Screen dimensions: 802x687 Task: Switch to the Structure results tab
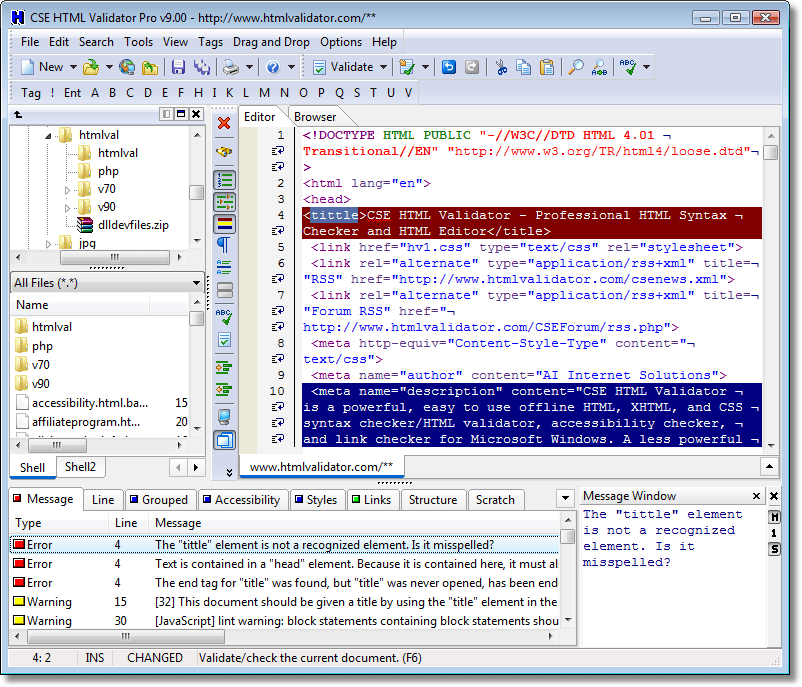[433, 500]
